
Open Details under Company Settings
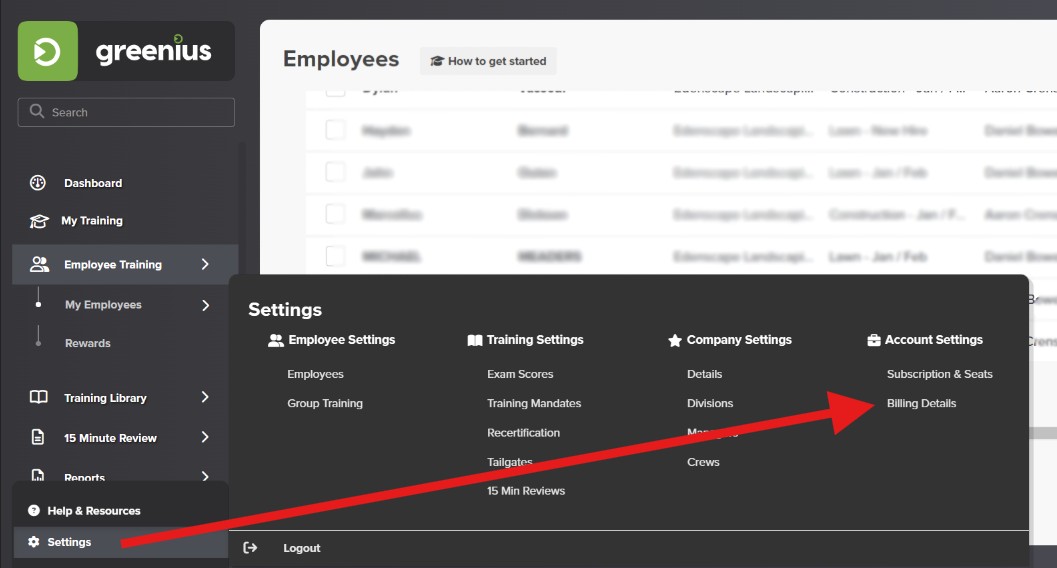tap(704, 374)
